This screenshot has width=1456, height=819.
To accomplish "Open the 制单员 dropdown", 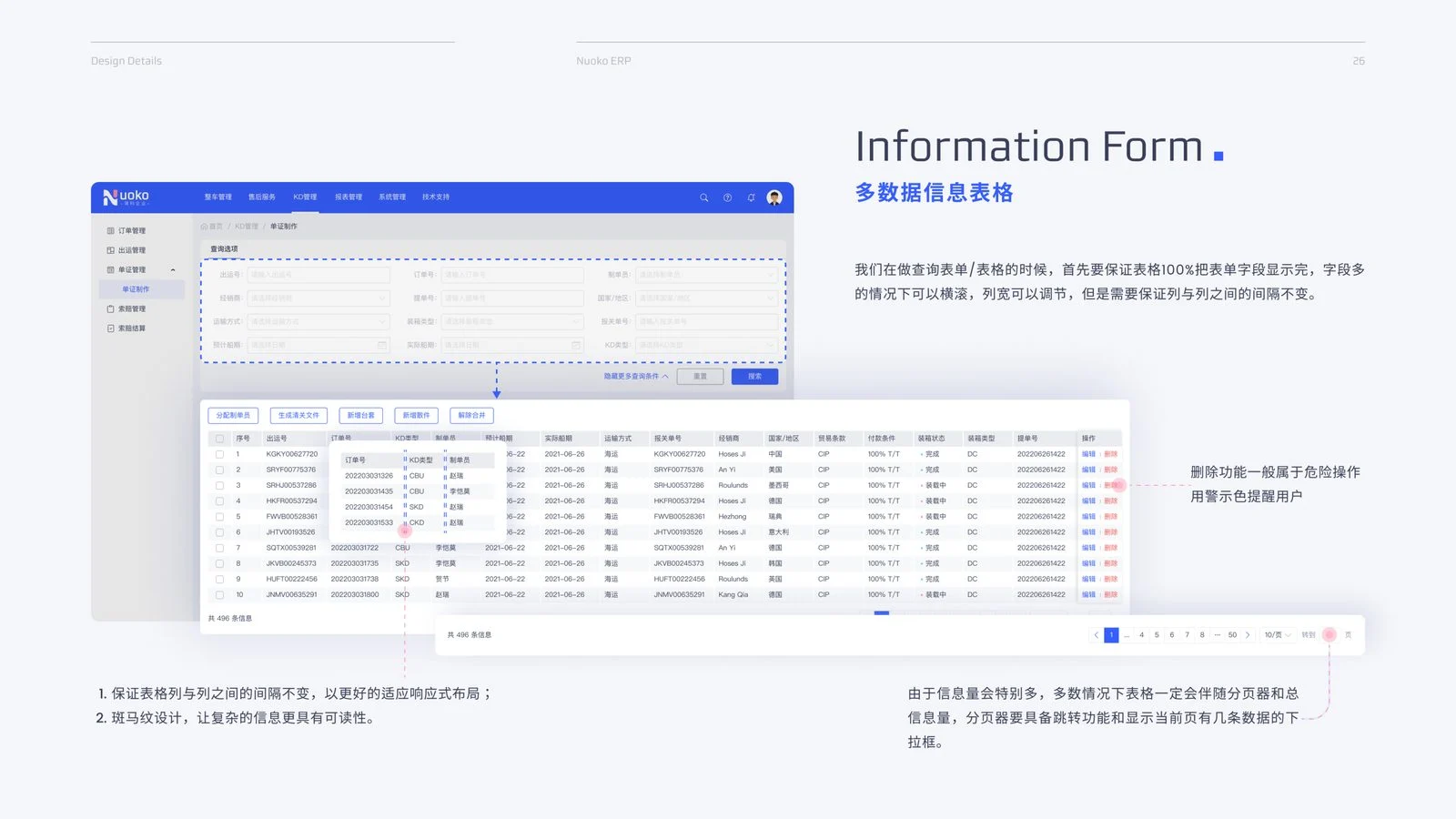I will (706, 275).
